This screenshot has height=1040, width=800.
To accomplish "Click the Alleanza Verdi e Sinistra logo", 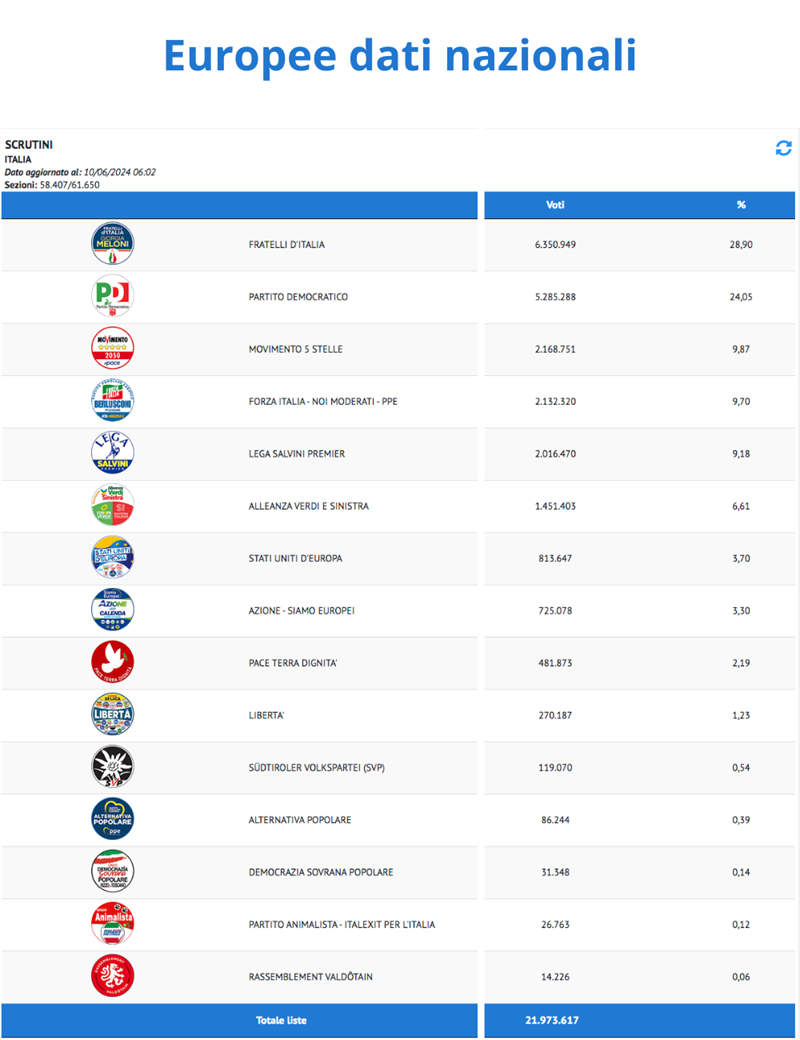I will [x=112, y=505].
